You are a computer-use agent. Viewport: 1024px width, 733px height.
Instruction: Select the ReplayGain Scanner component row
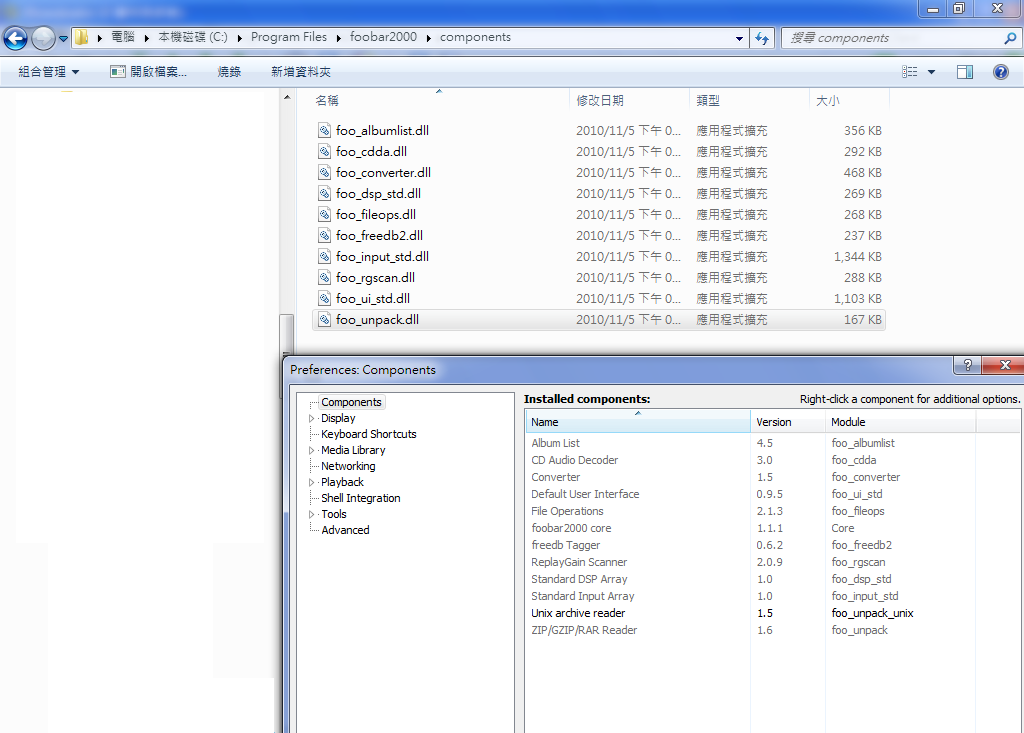[x=751, y=562]
